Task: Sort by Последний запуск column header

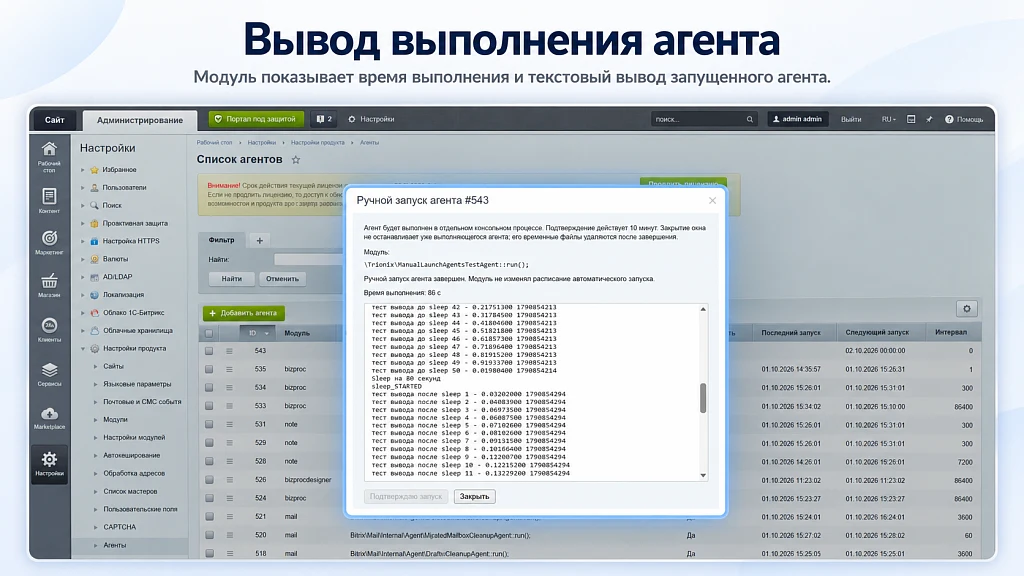Action: point(791,332)
